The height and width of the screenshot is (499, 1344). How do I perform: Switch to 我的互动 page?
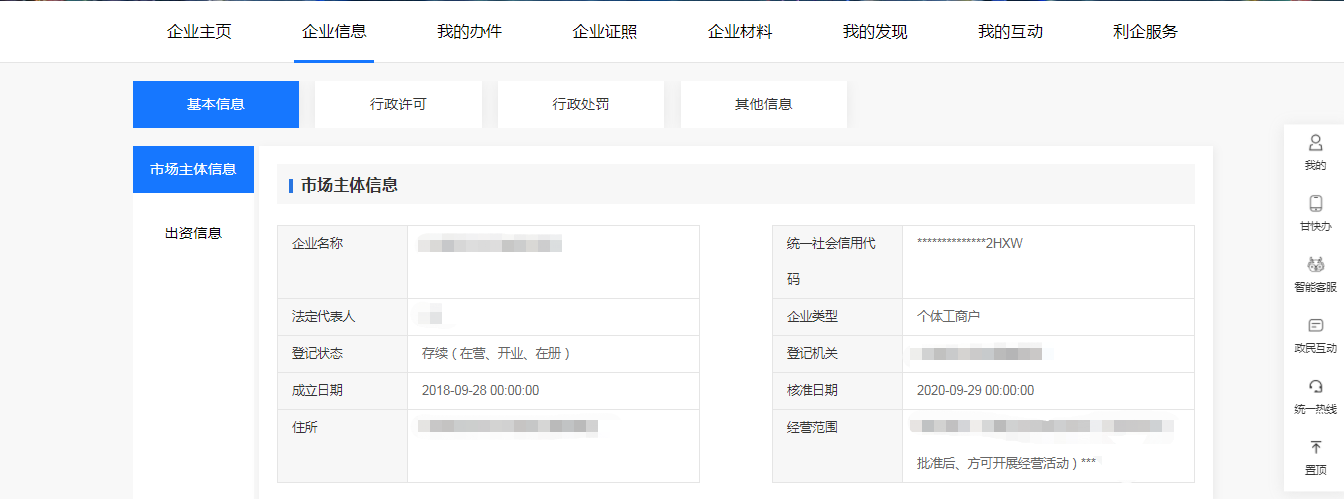pyautogui.click(x=1010, y=32)
